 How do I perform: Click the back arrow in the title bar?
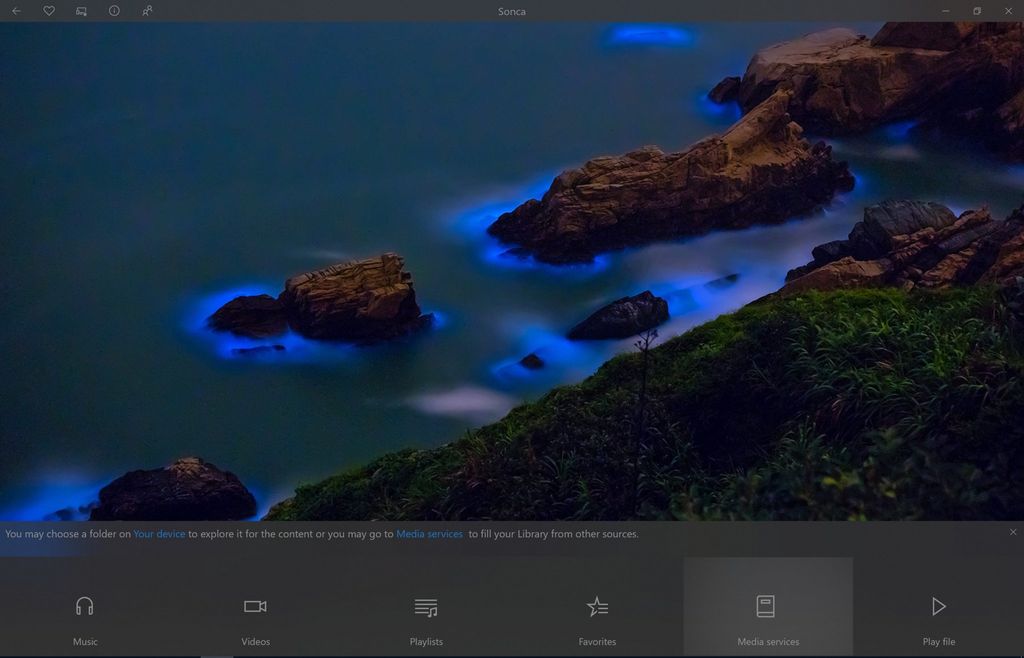(x=16, y=11)
